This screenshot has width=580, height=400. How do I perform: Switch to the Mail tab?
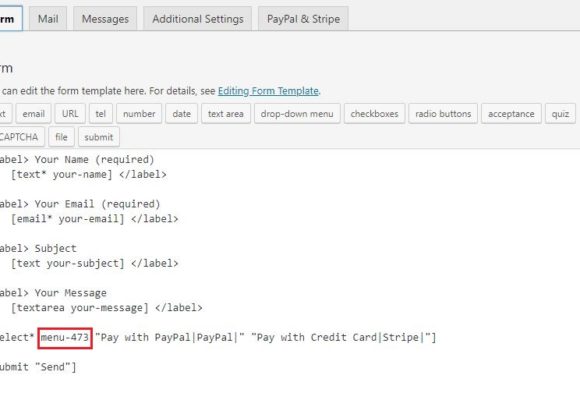point(48,19)
